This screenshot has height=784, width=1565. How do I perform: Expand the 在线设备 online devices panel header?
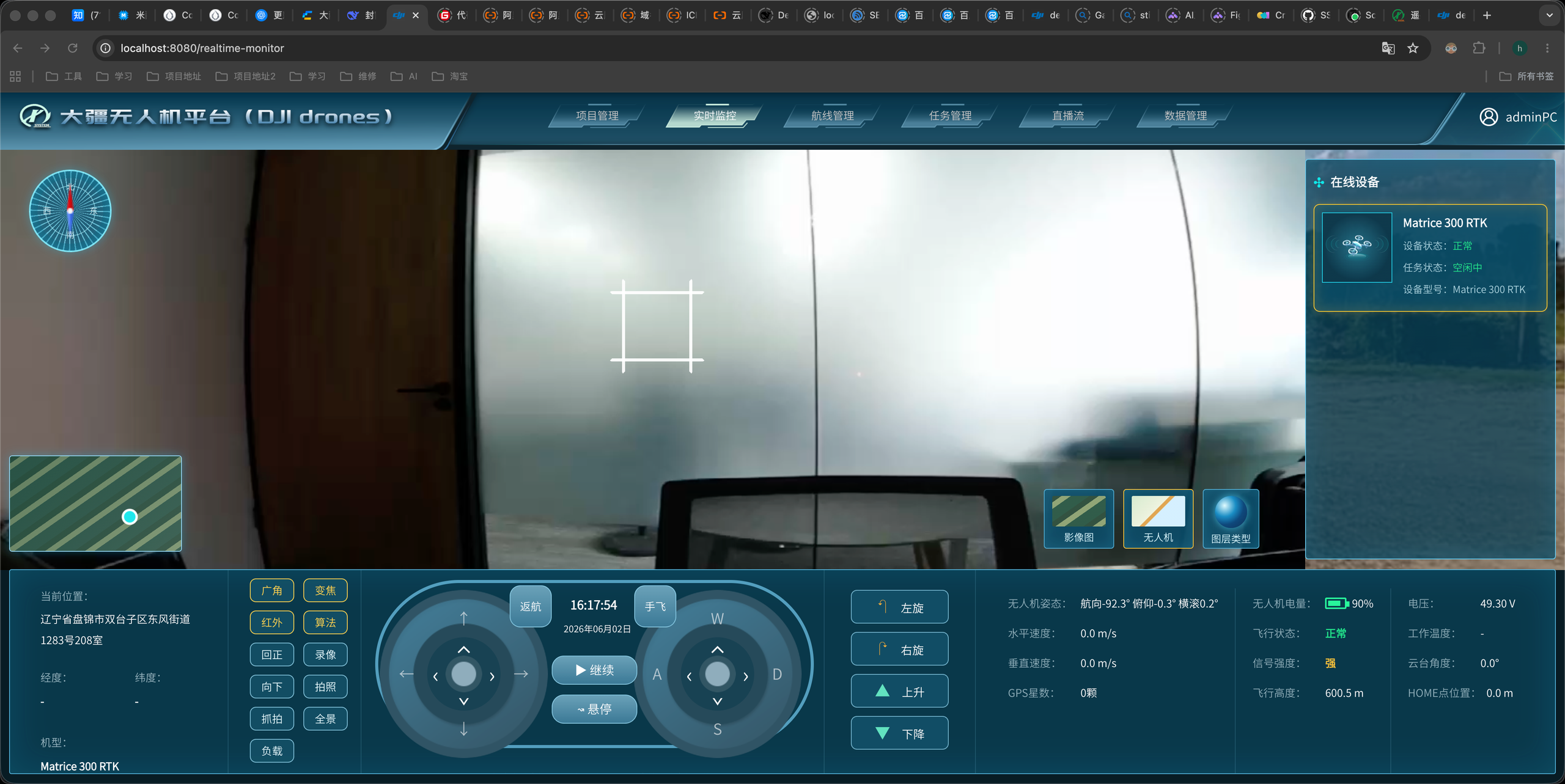tap(1354, 182)
